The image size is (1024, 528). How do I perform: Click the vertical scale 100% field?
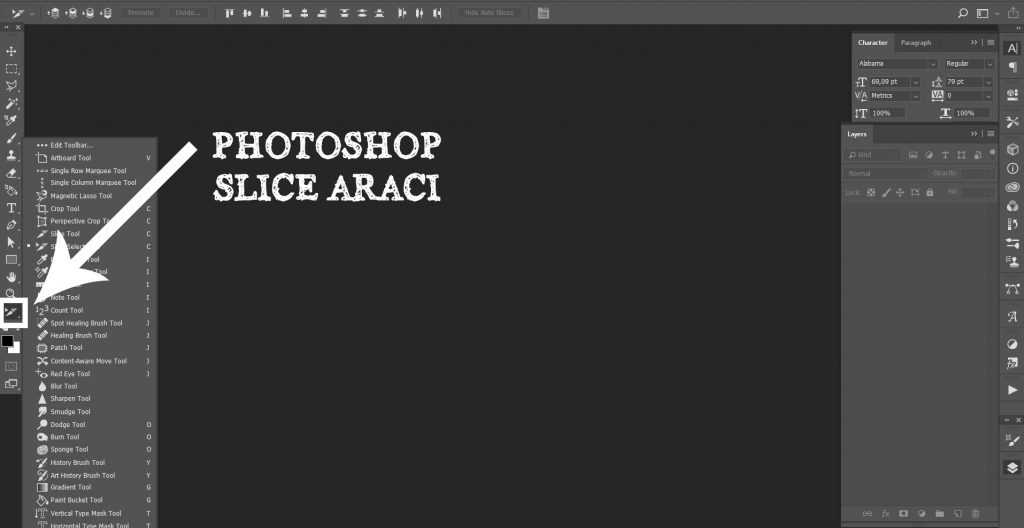(x=888, y=113)
